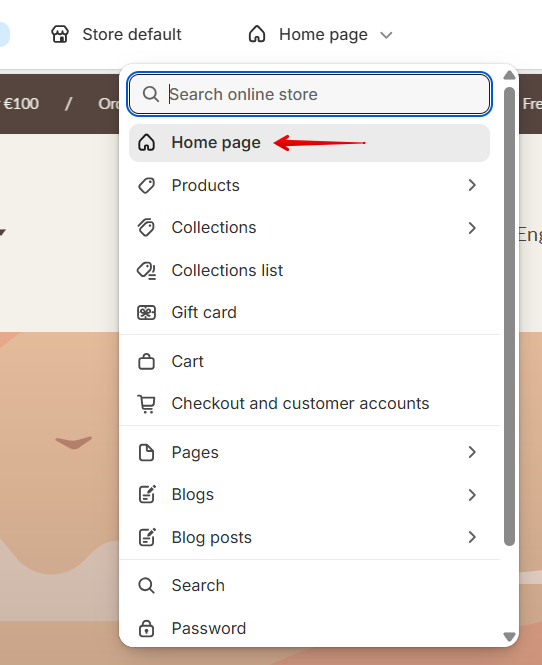The image size is (542, 665).
Task: Click the Store default shop icon
Action: click(x=60, y=34)
